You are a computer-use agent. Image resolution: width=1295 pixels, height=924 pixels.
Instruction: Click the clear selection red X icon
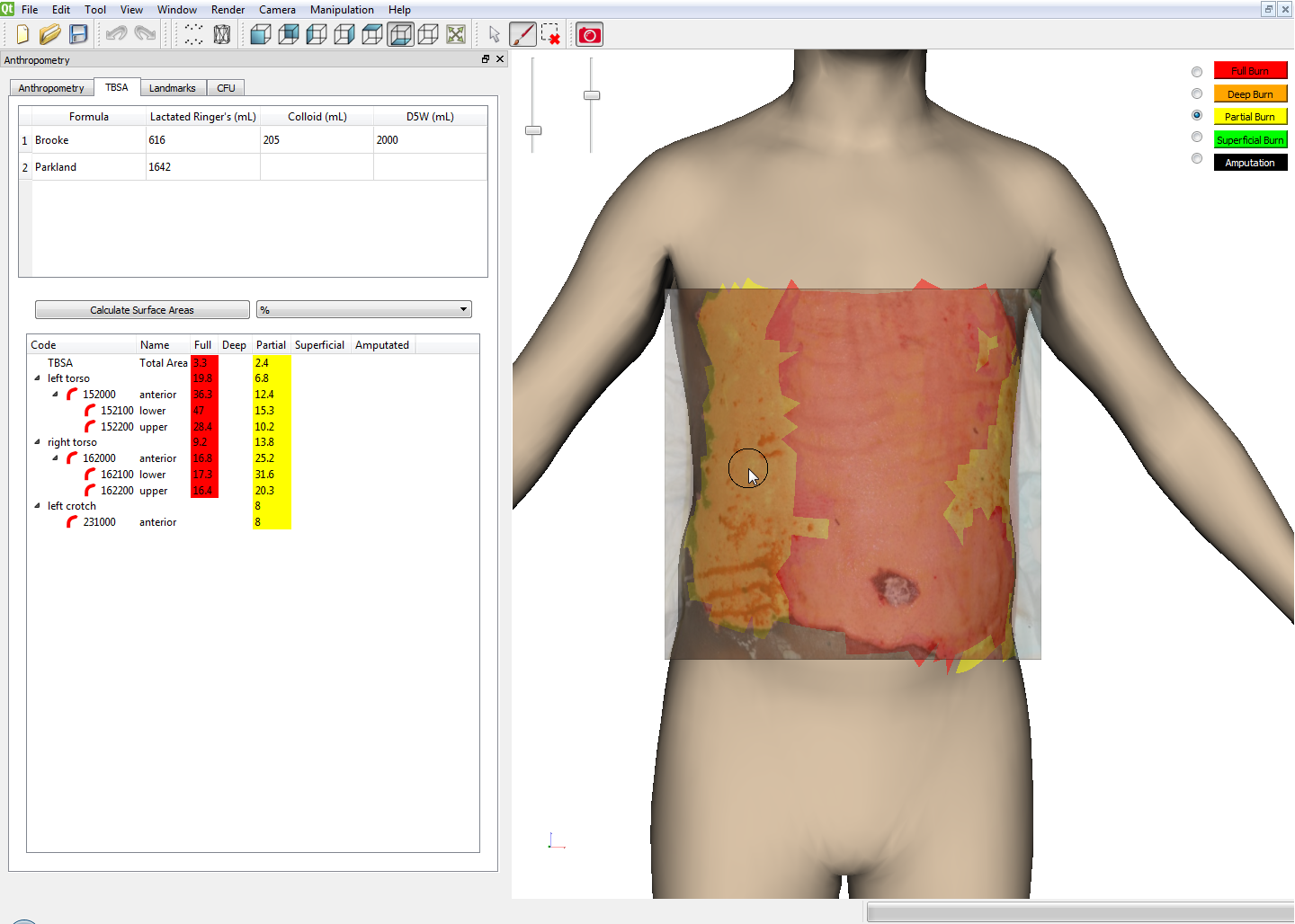pyautogui.click(x=550, y=34)
